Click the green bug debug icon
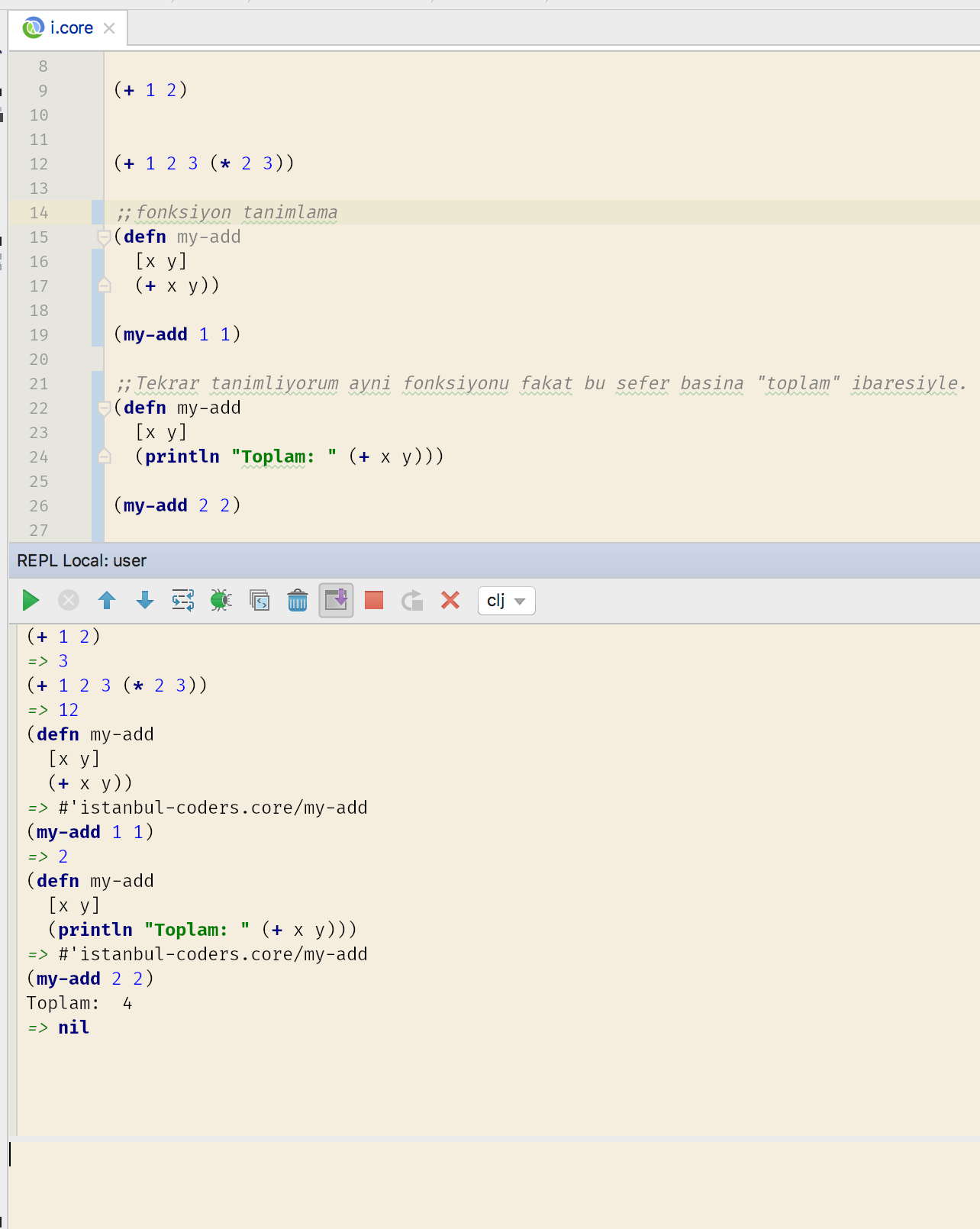980x1229 pixels. click(221, 601)
